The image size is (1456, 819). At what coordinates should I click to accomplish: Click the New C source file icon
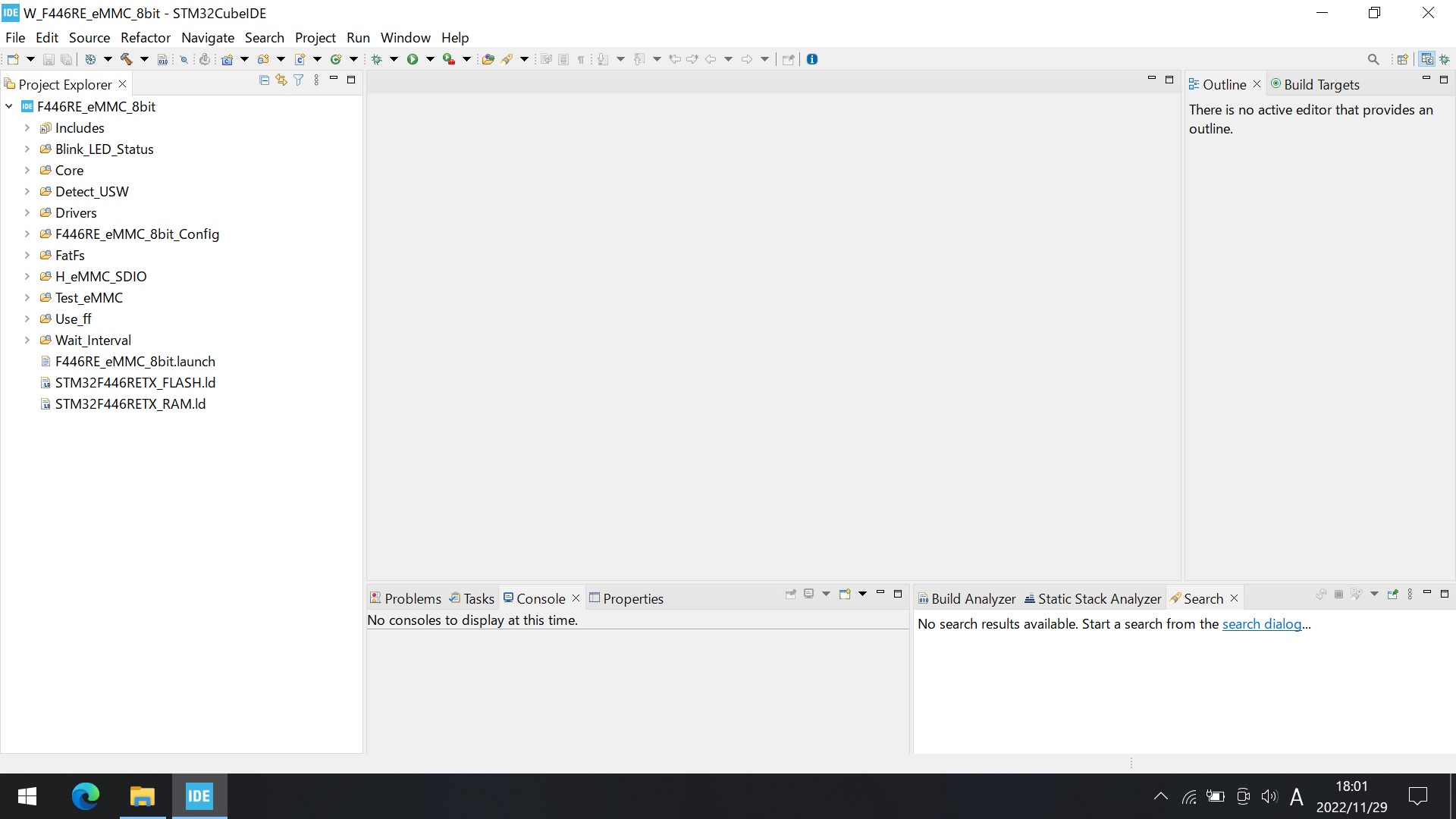point(300,59)
